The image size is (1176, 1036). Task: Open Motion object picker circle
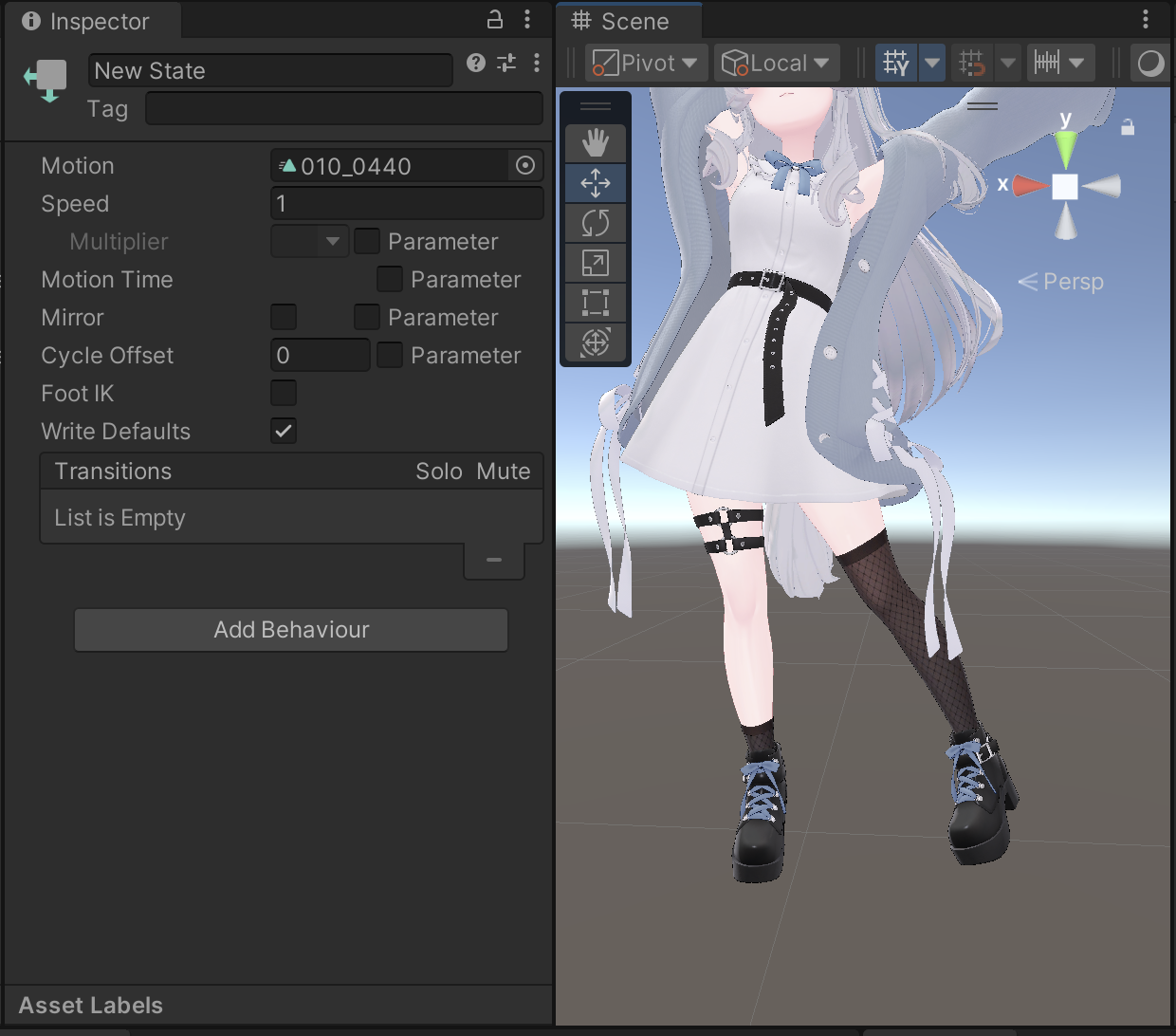tap(525, 165)
